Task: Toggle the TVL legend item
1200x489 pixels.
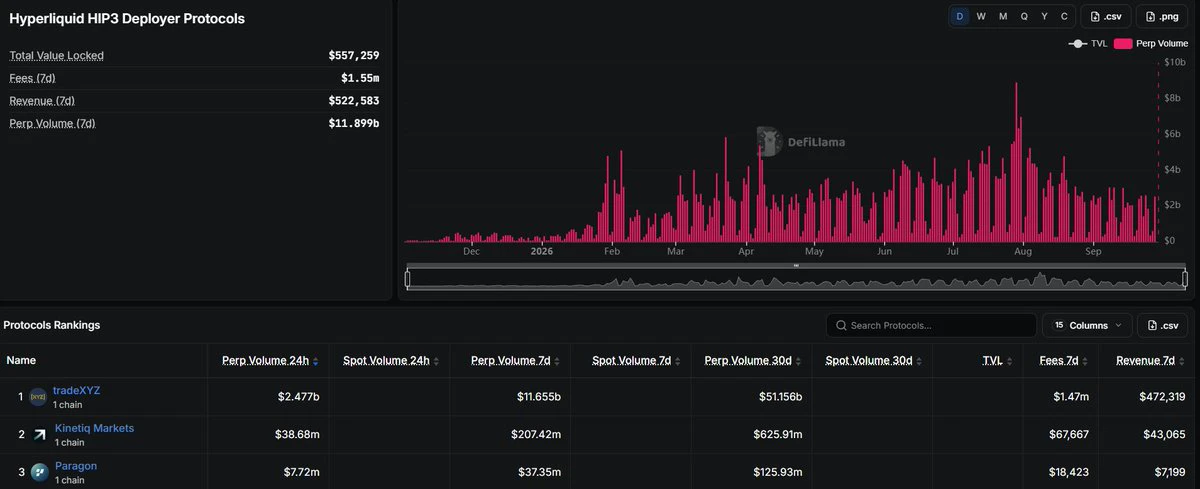Action: (x=1087, y=44)
